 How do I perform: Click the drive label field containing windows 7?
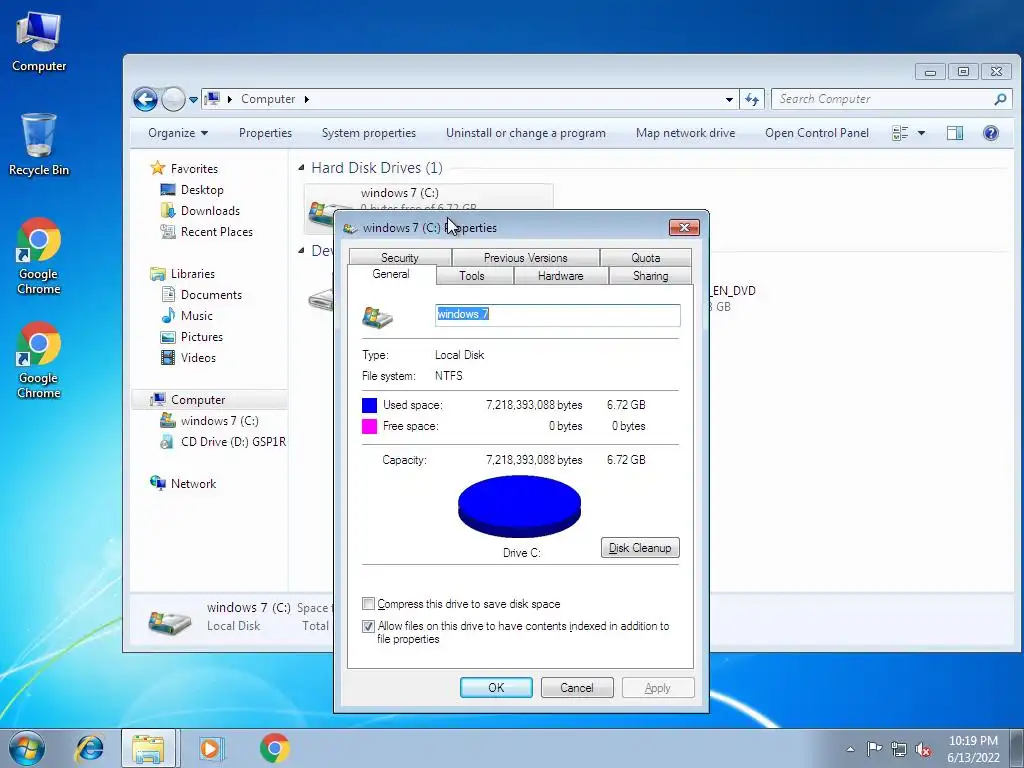click(x=558, y=315)
